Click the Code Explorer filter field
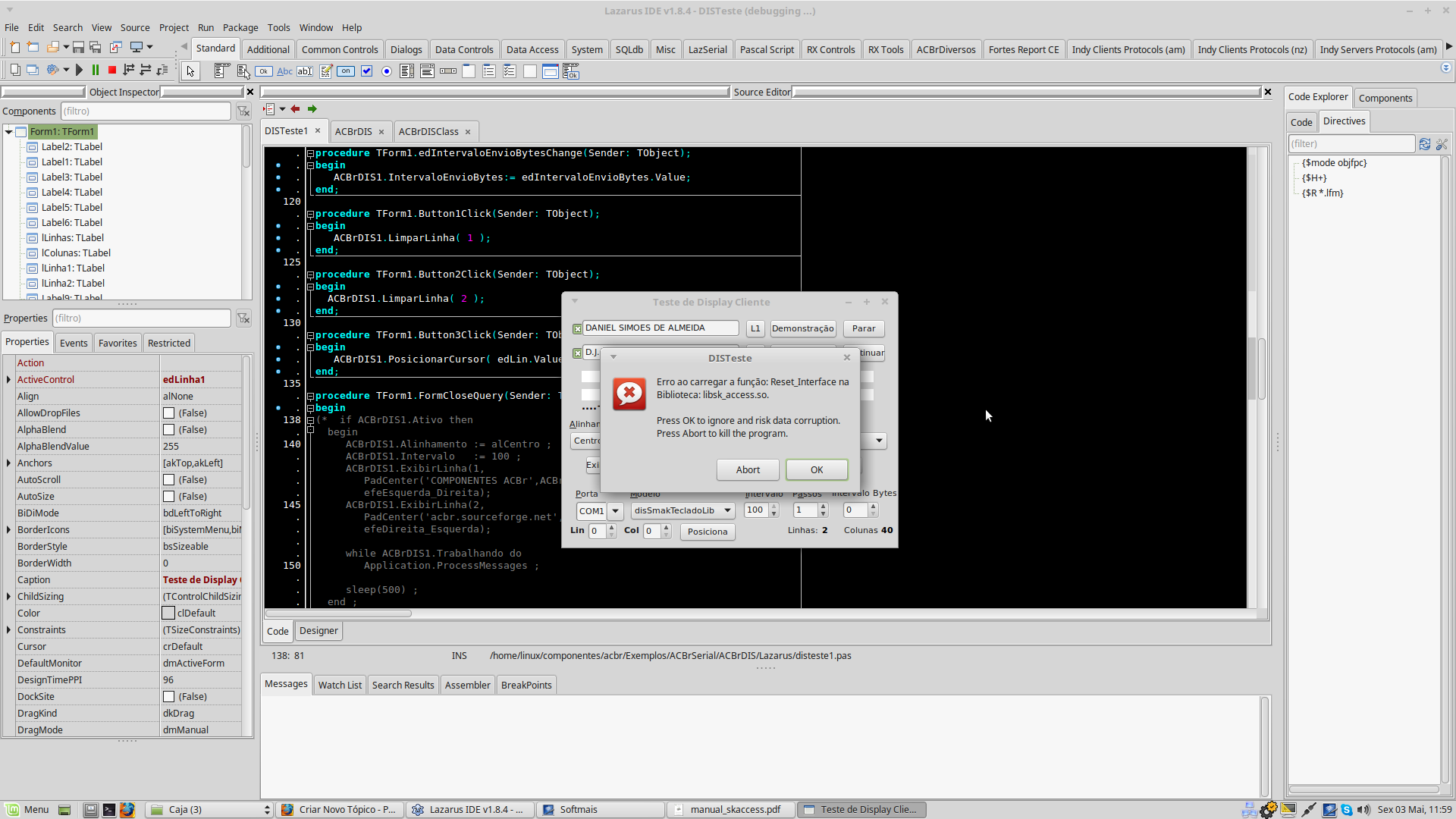This screenshot has height=819, width=1456. click(1352, 144)
